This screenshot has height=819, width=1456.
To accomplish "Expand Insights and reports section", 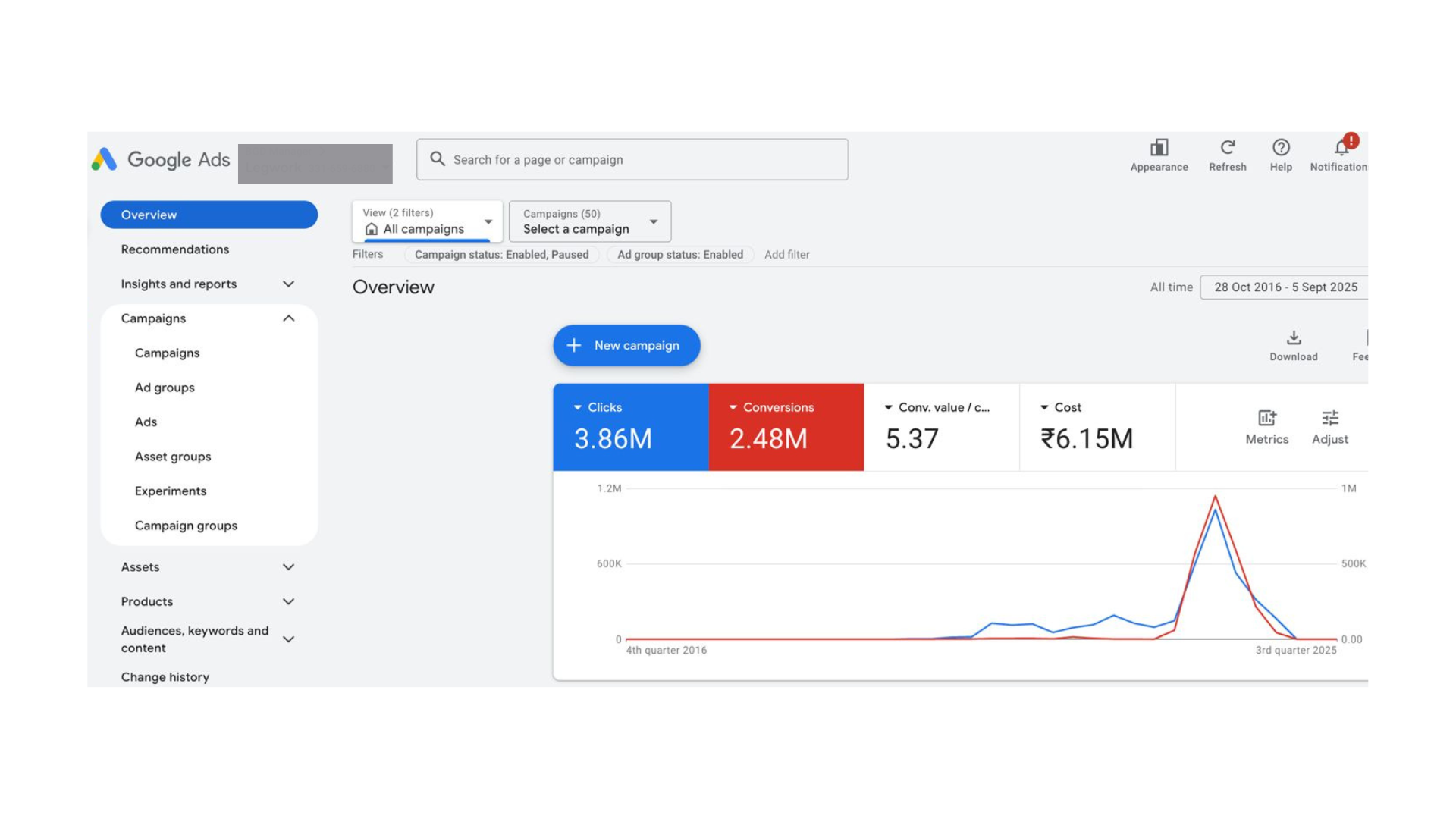I will [288, 284].
